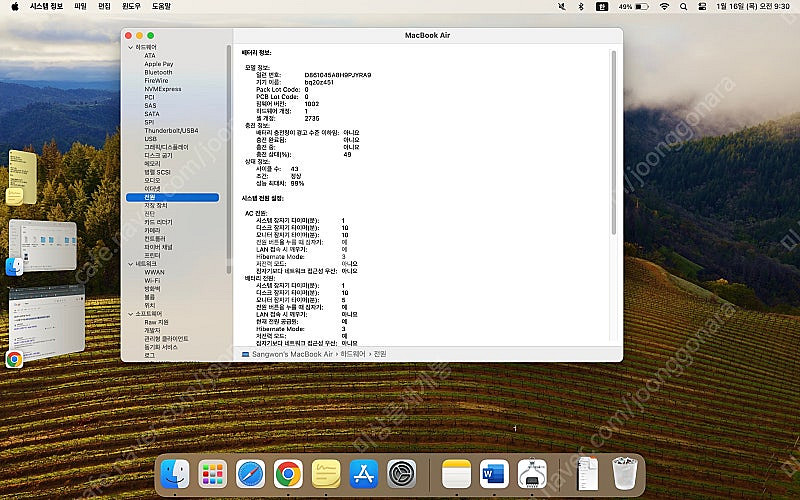The height and width of the screenshot is (500, 800).
Task: Select 병렬 SCSI in the sidebar
Action: (x=157, y=172)
